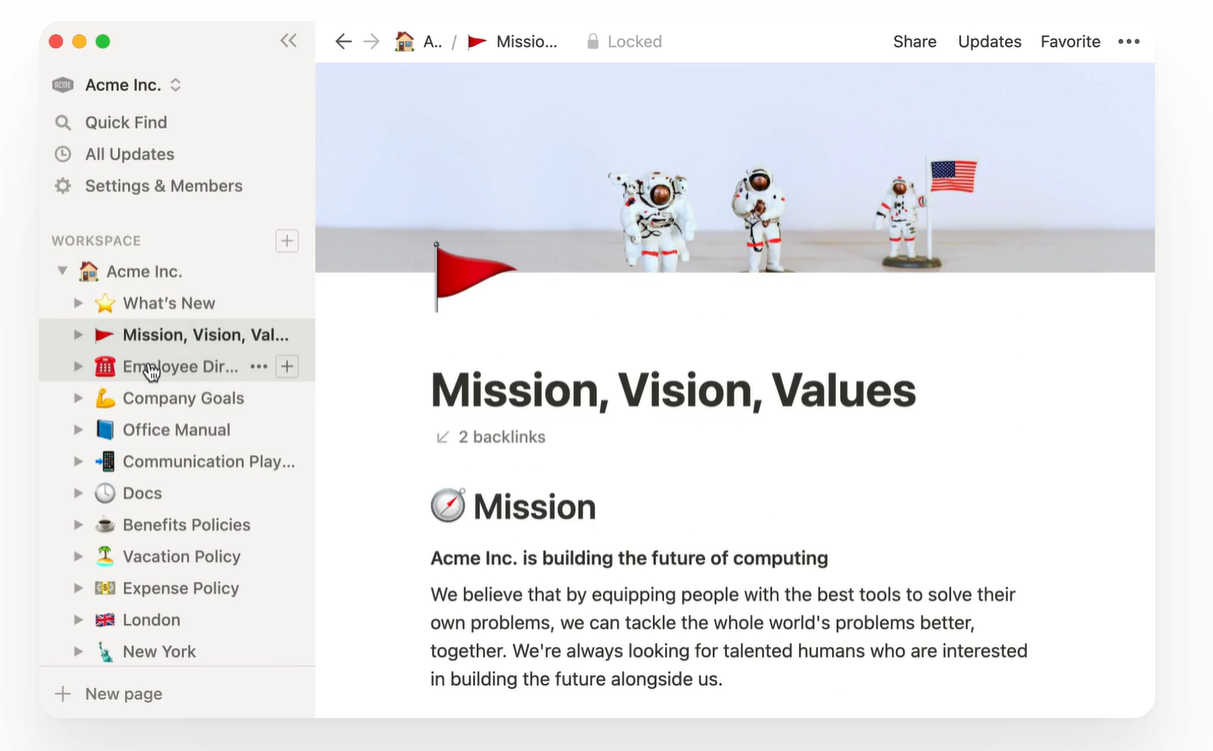1213x751 pixels.
Task: Click the Share button
Action: click(914, 41)
